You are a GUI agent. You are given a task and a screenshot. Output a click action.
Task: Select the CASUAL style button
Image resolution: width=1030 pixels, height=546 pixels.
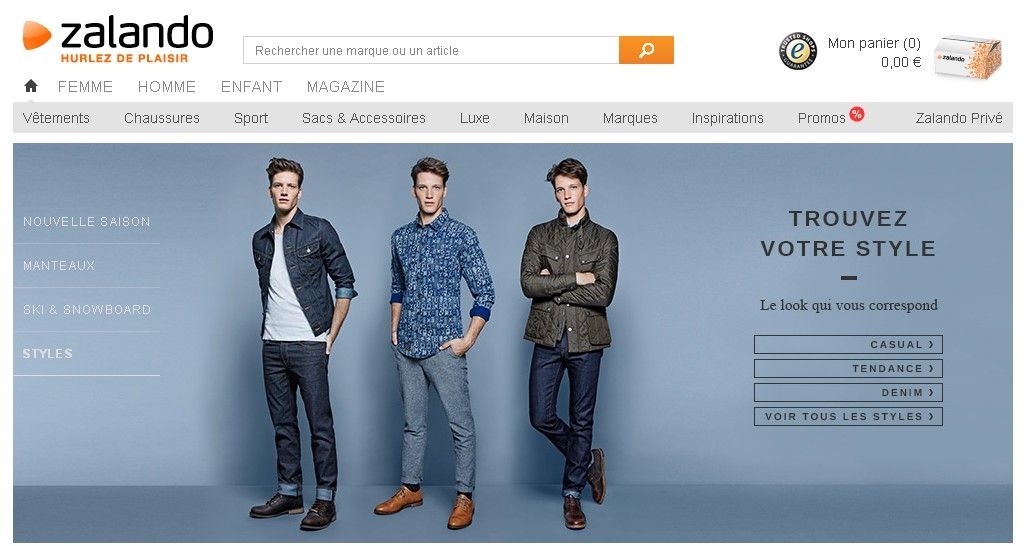point(848,344)
